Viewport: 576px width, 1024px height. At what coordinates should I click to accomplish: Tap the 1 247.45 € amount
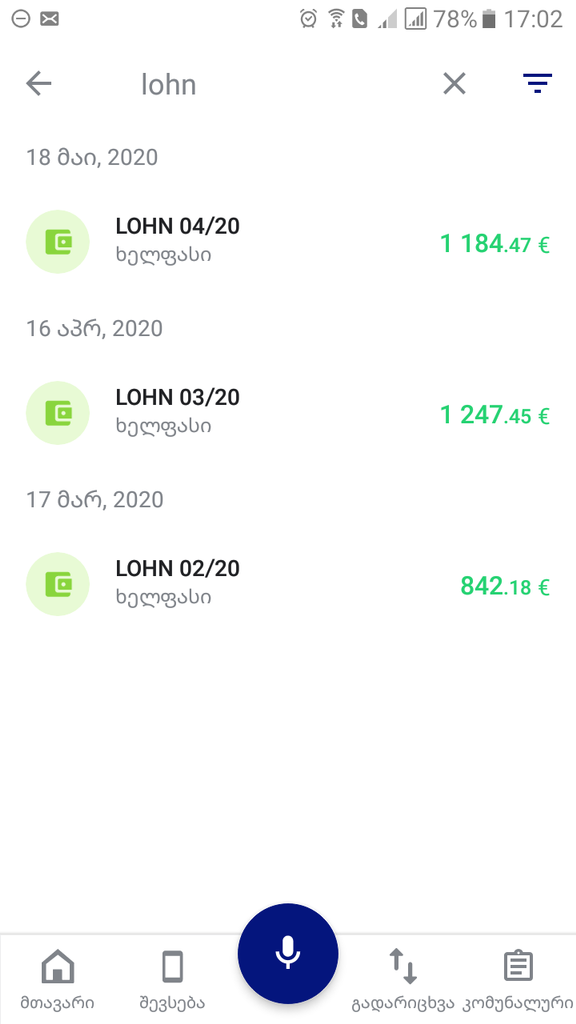coord(495,415)
